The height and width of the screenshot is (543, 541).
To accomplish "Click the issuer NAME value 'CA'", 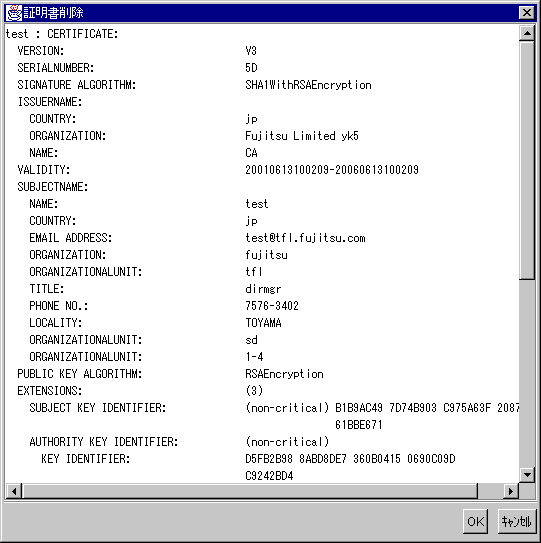I will point(251,153).
